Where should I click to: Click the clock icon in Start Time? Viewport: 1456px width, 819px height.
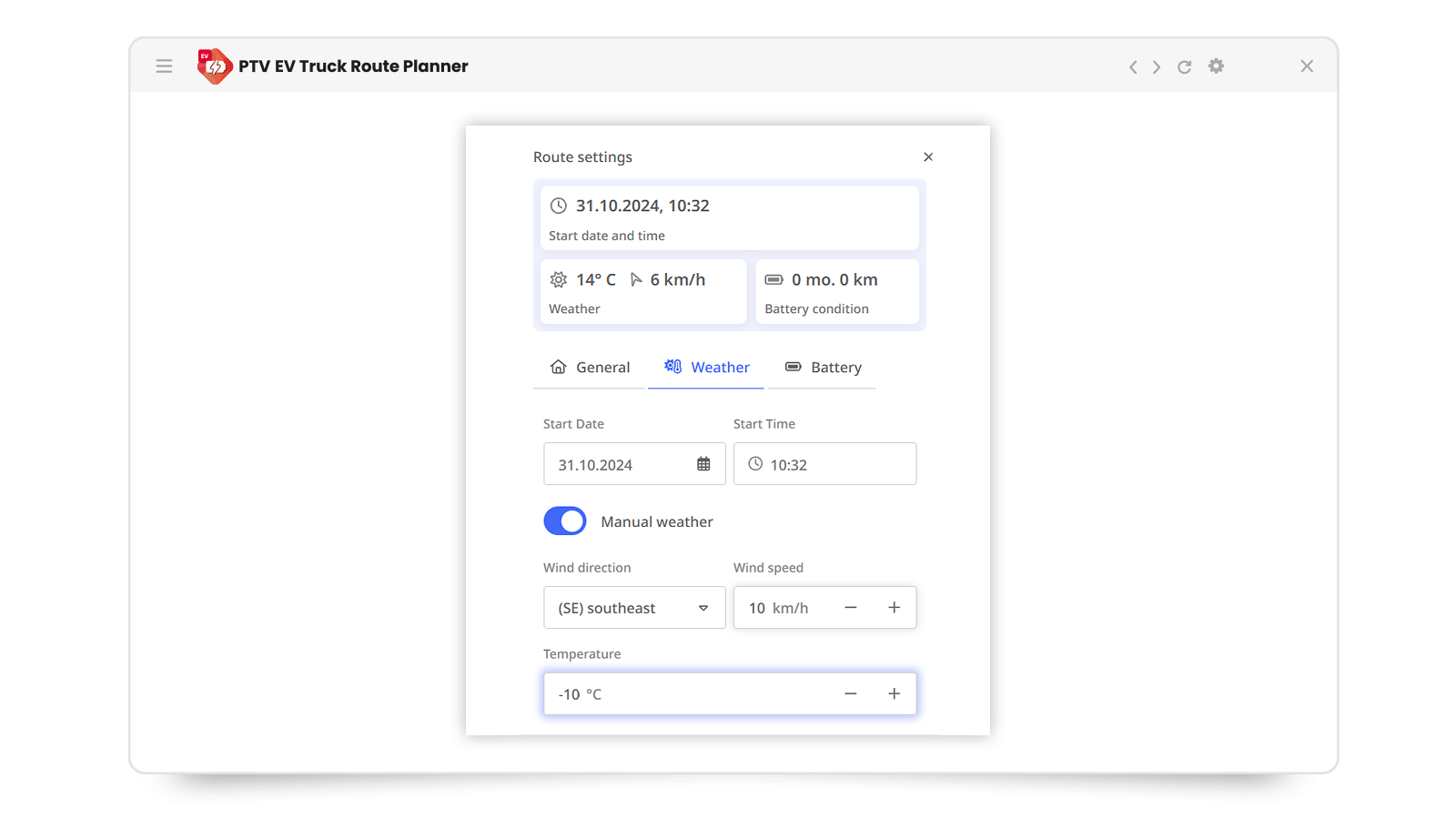point(755,464)
